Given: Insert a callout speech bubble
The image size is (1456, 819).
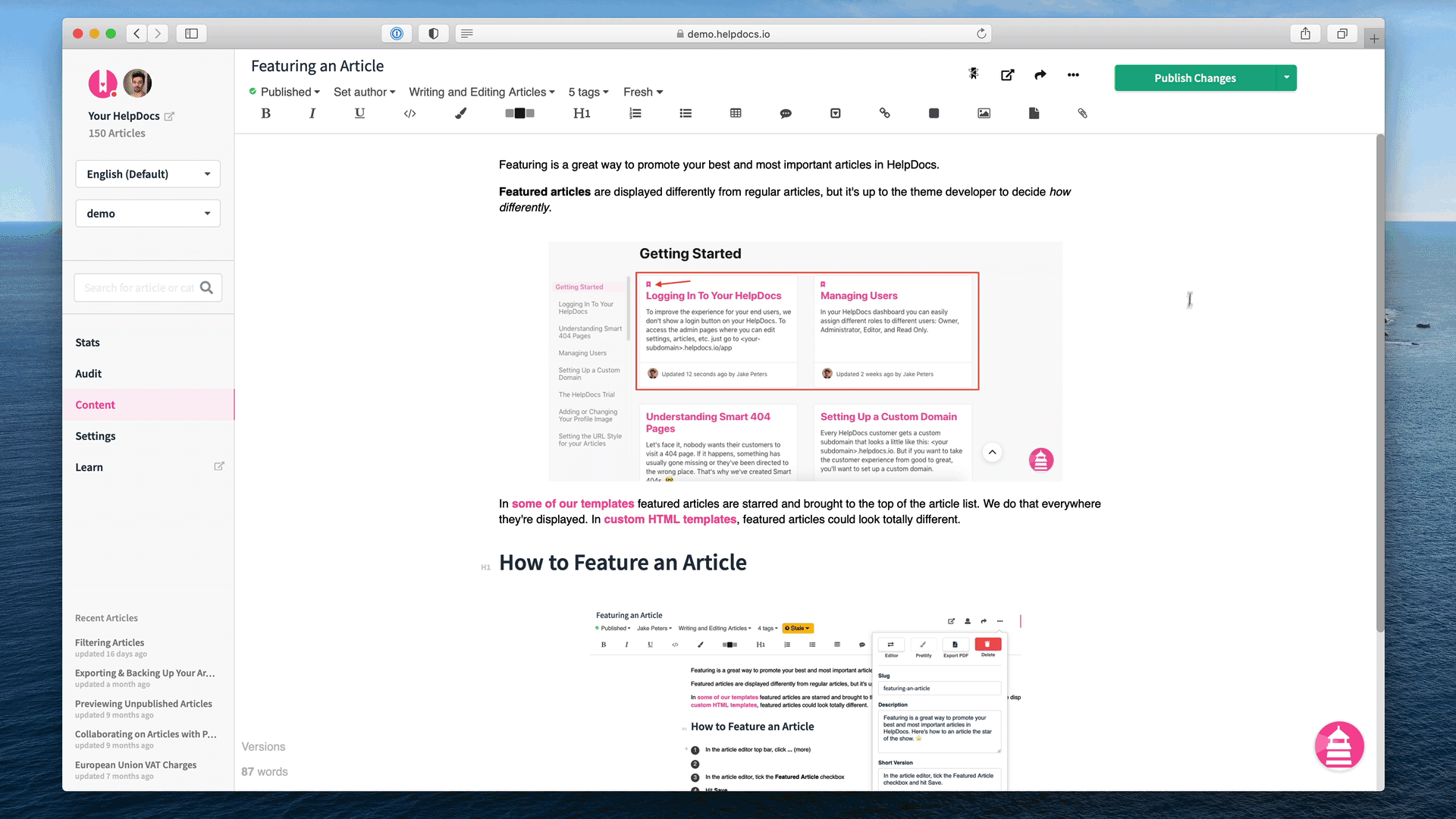Looking at the screenshot, I should tap(786, 113).
